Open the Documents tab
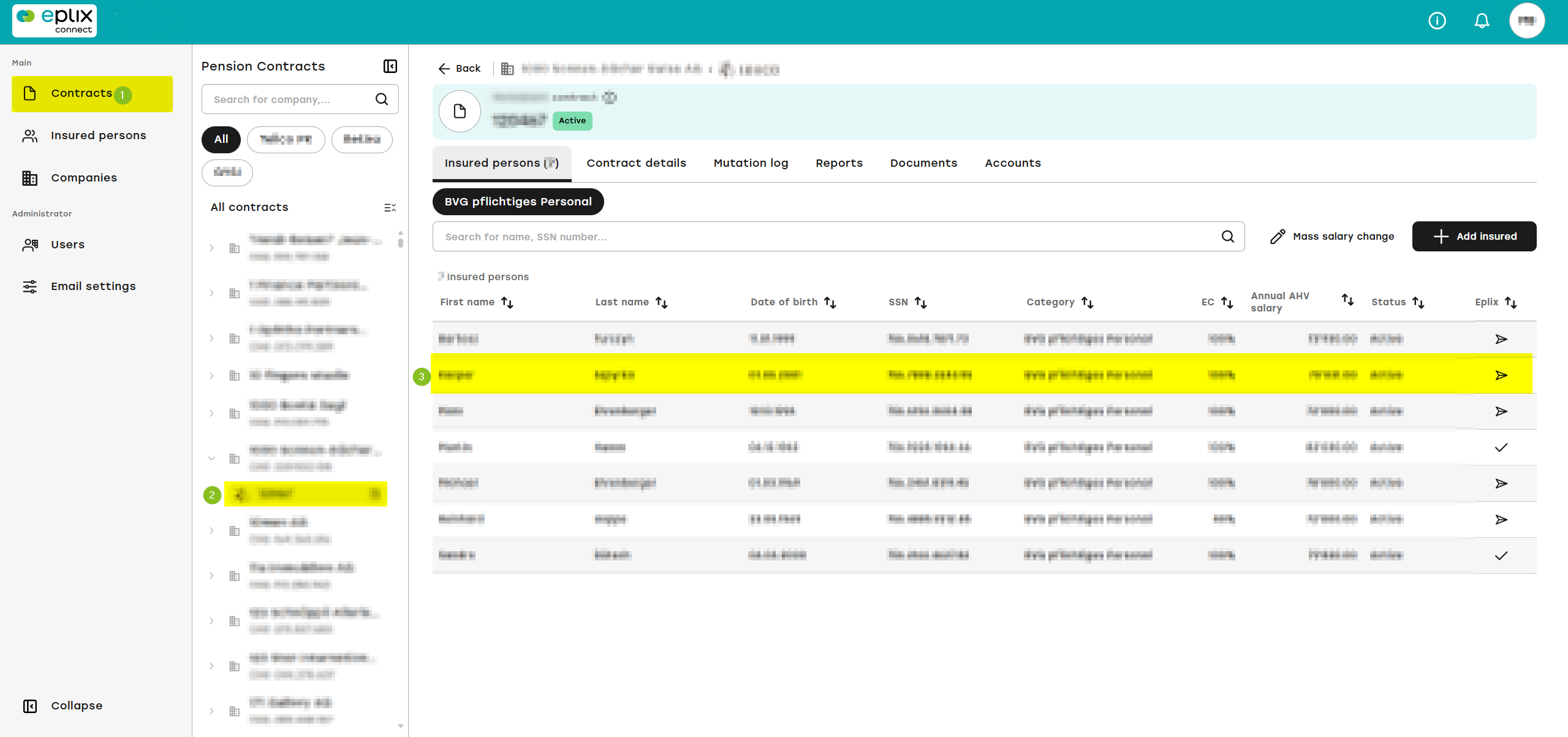 point(923,163)
